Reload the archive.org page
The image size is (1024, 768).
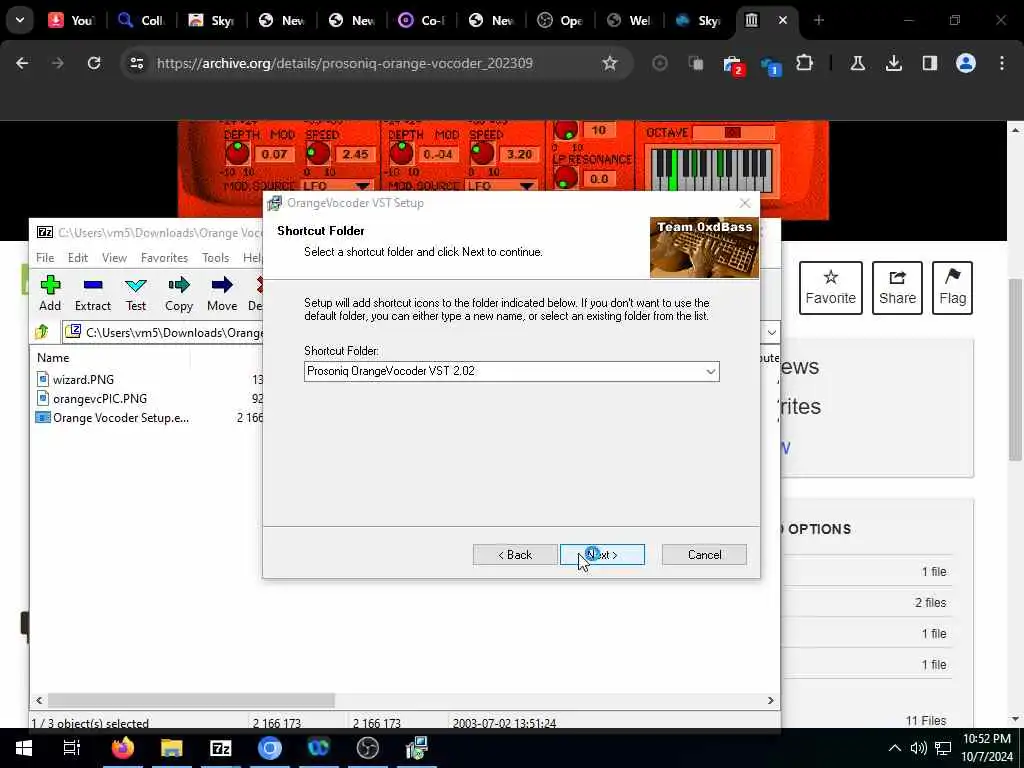(x=94, y=63)
